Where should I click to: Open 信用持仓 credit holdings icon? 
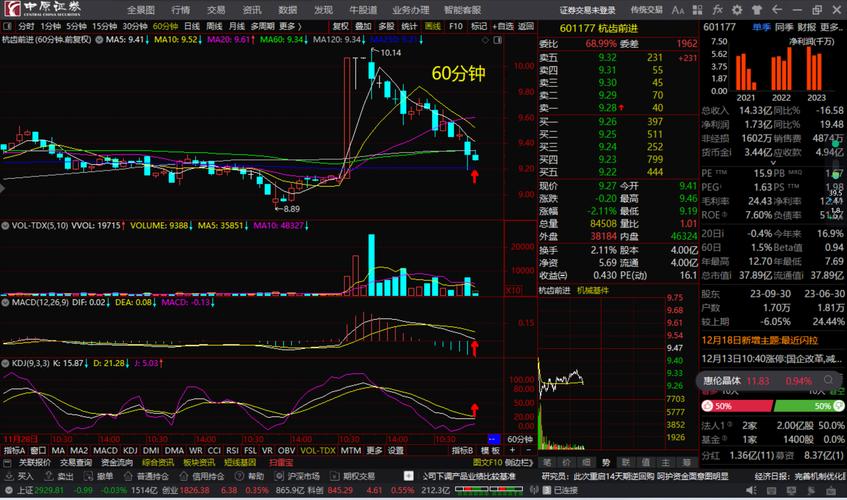coord(184,476)
